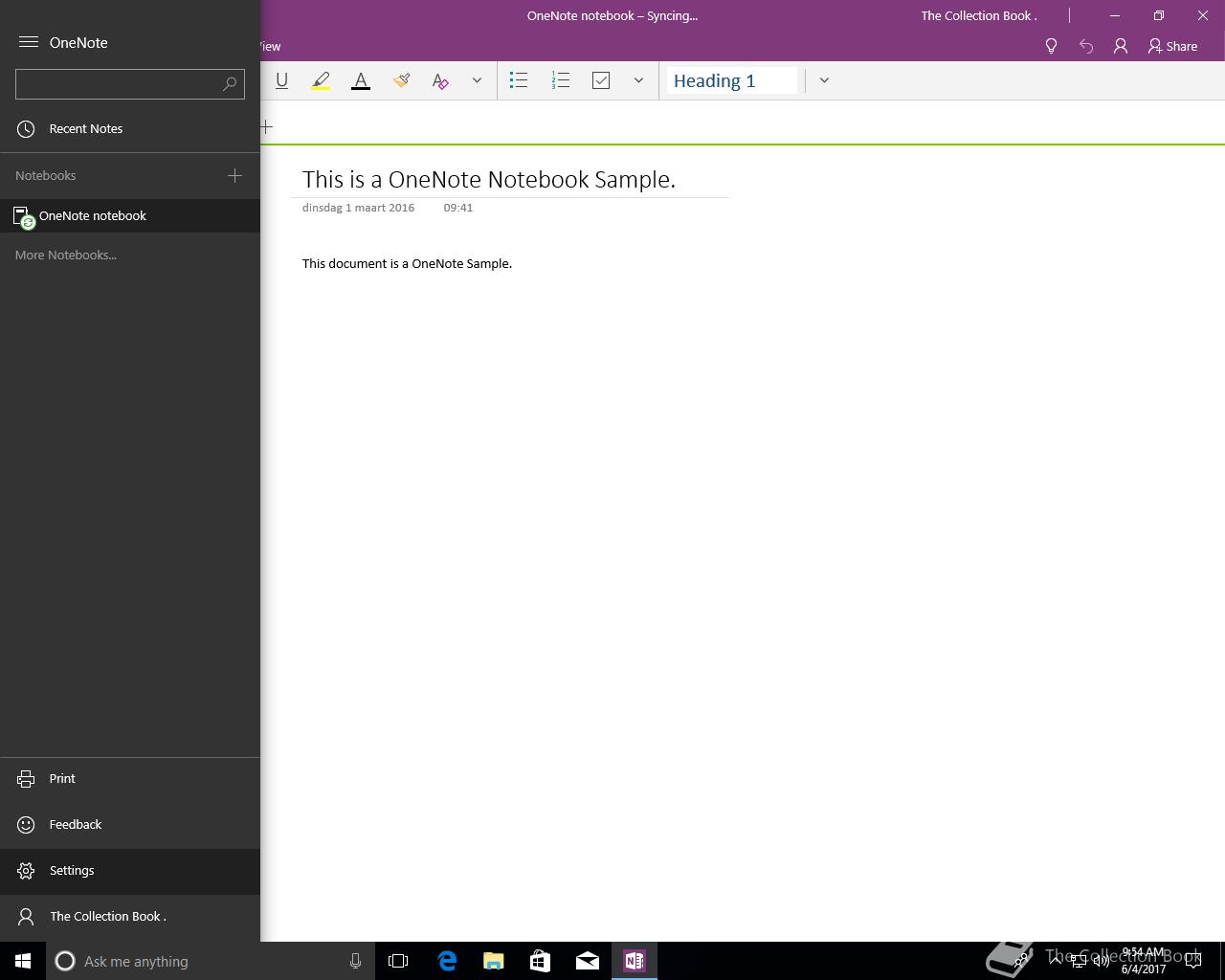Click the date dinsdag 1 maart 2016
The width and height of the screenshot is (1225, 980).
coord(358,208)
